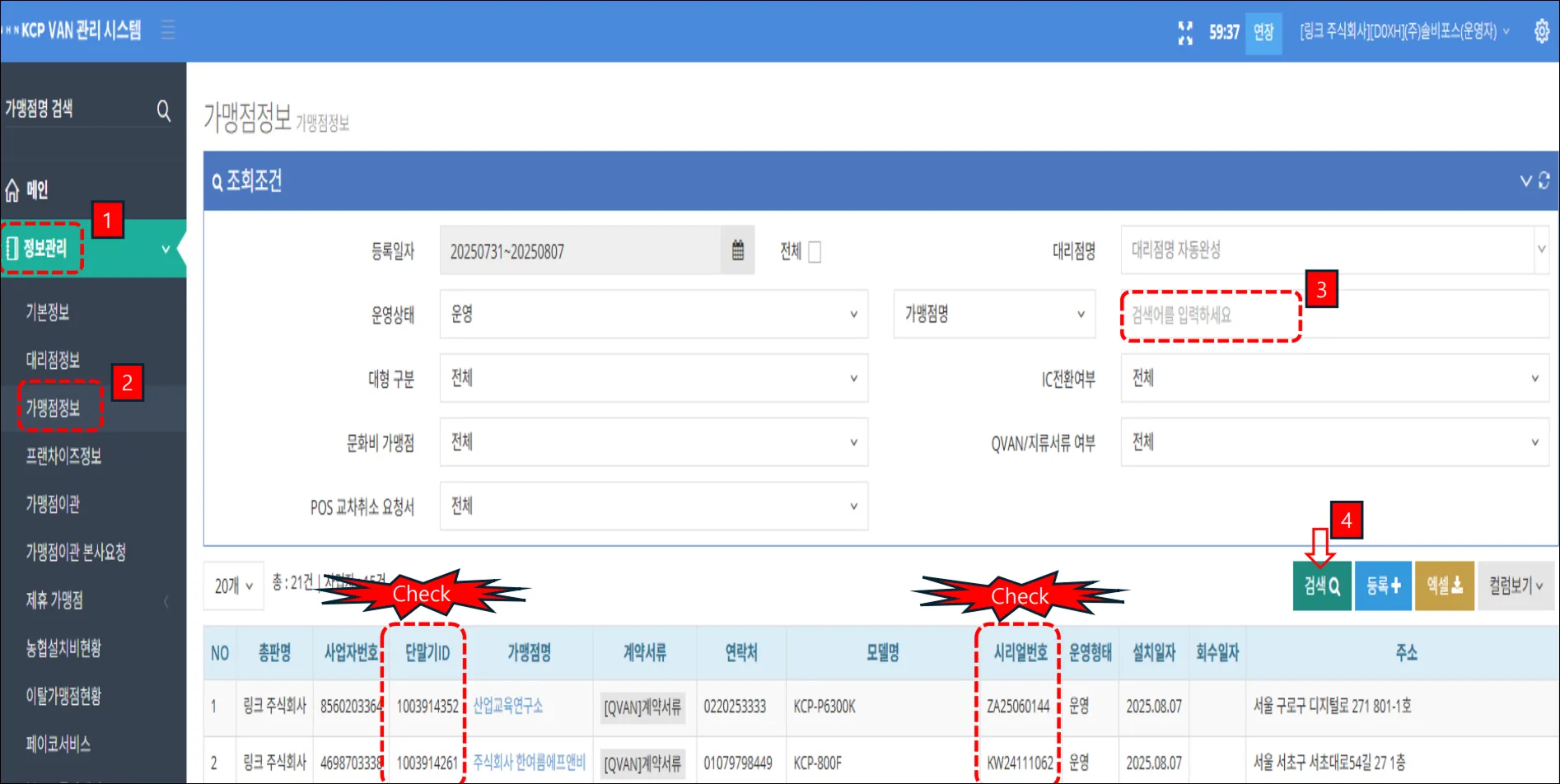This screenshot has width=1560, height=784.
Task: Open the IC전환여부 dropdown
Action: coord(1334,378)
